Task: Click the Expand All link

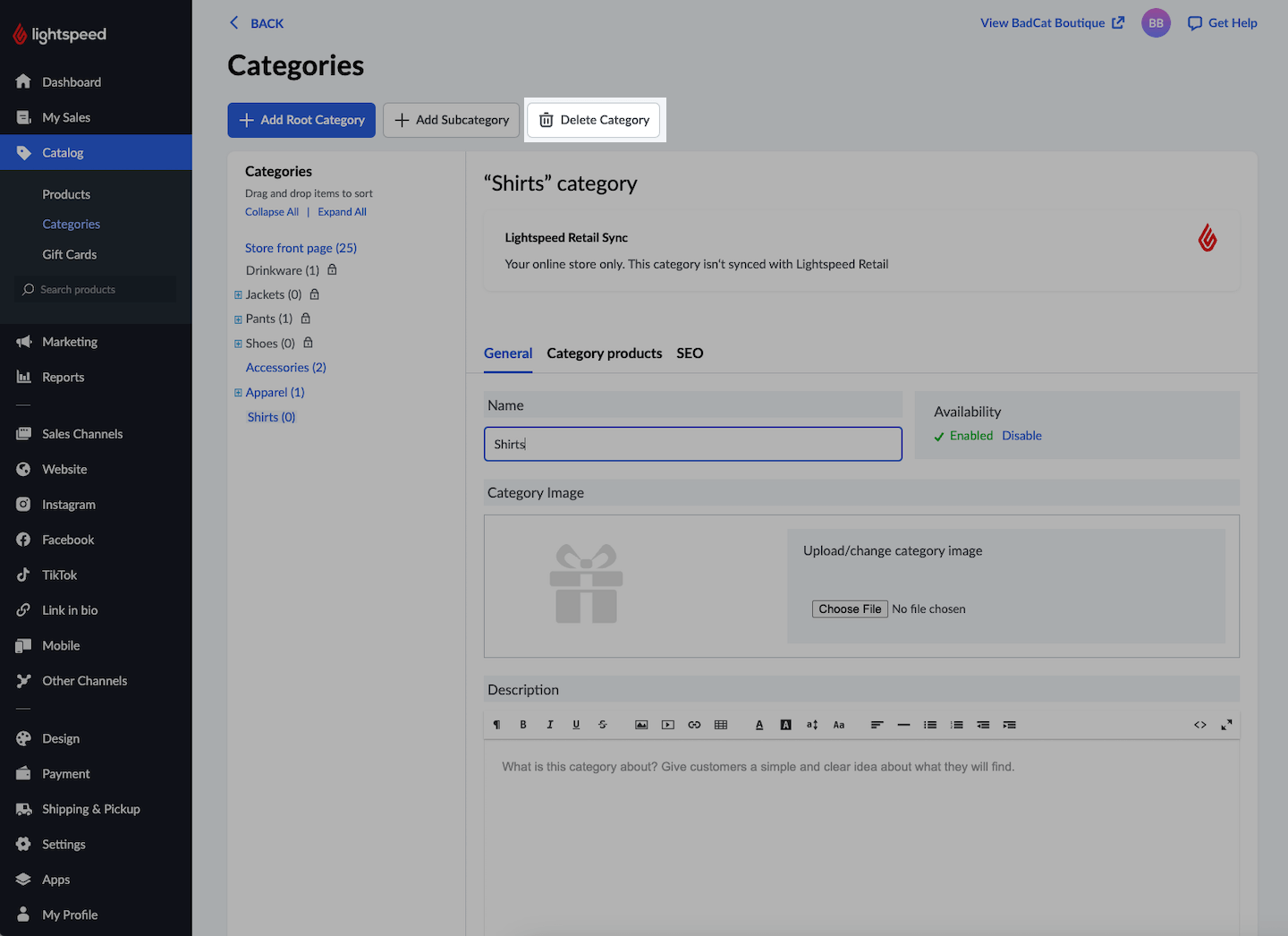Action: [342, 212]
